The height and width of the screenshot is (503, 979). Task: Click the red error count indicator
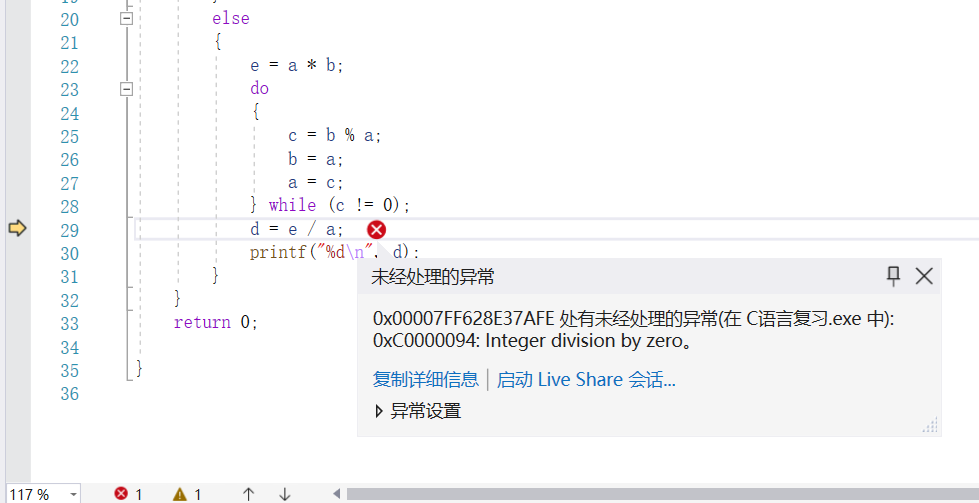pos(129,494)
